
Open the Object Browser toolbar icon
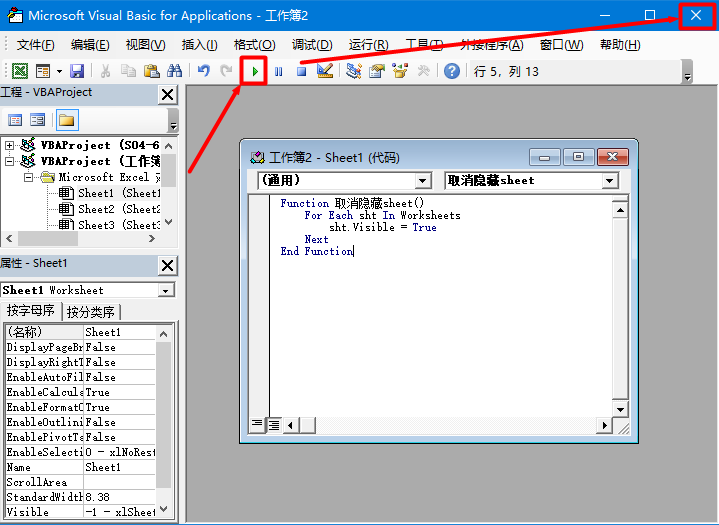(400, 71)
